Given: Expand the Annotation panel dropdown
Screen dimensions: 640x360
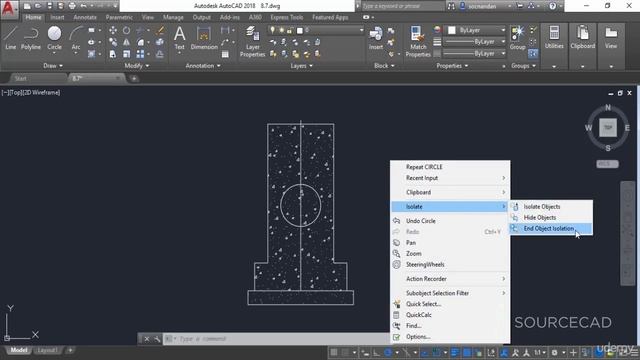Looking at the screenshot, I should 203,66.
